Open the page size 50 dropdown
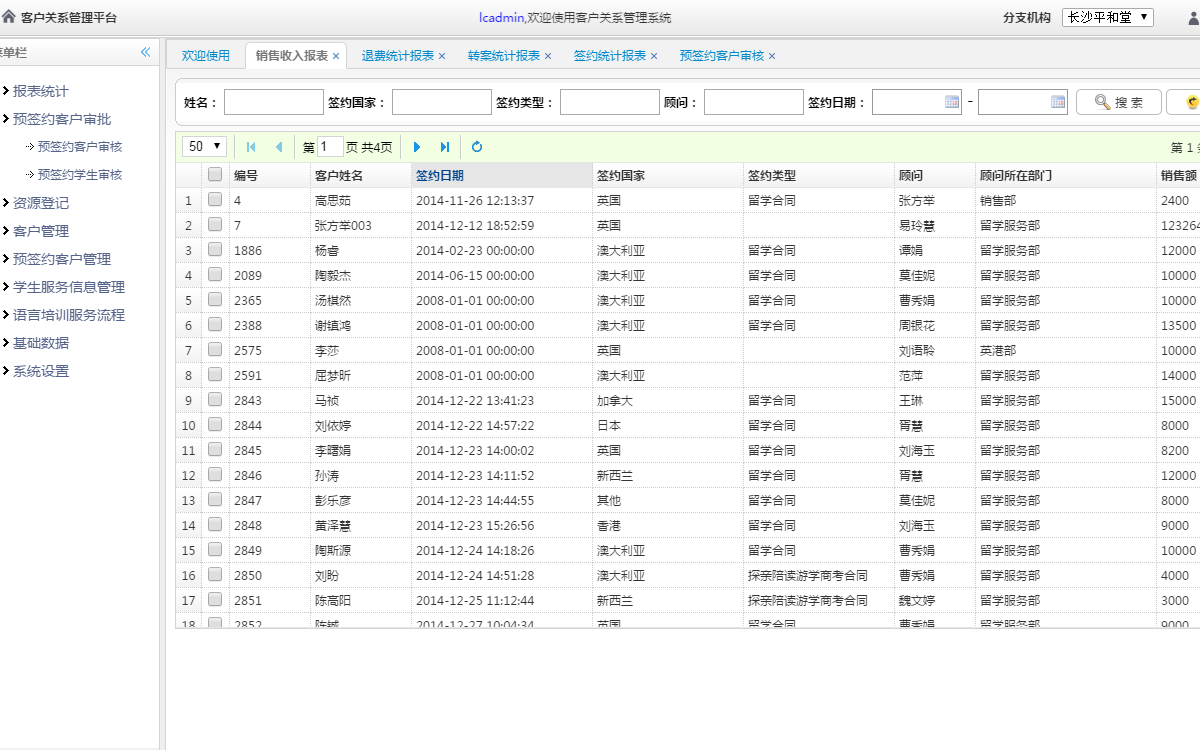This screenshot has width=1200, height=750. click(x=205, y=146)
